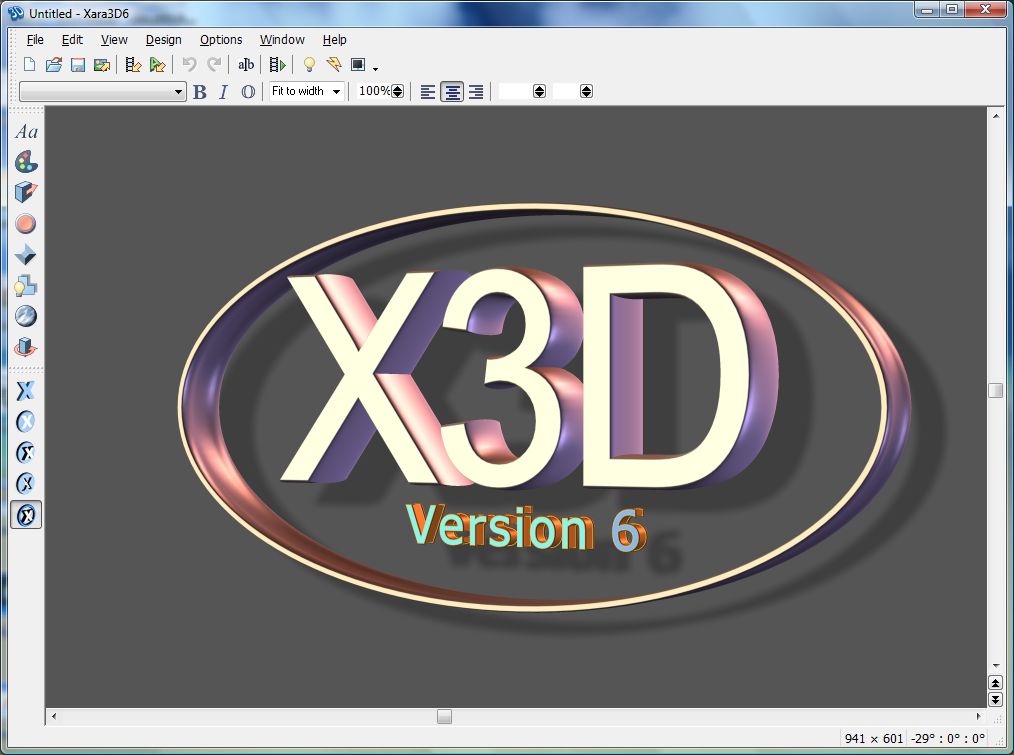This screenshot has height=755, width=1014.
Task: Align text right
Action: (x=476, y=92)
